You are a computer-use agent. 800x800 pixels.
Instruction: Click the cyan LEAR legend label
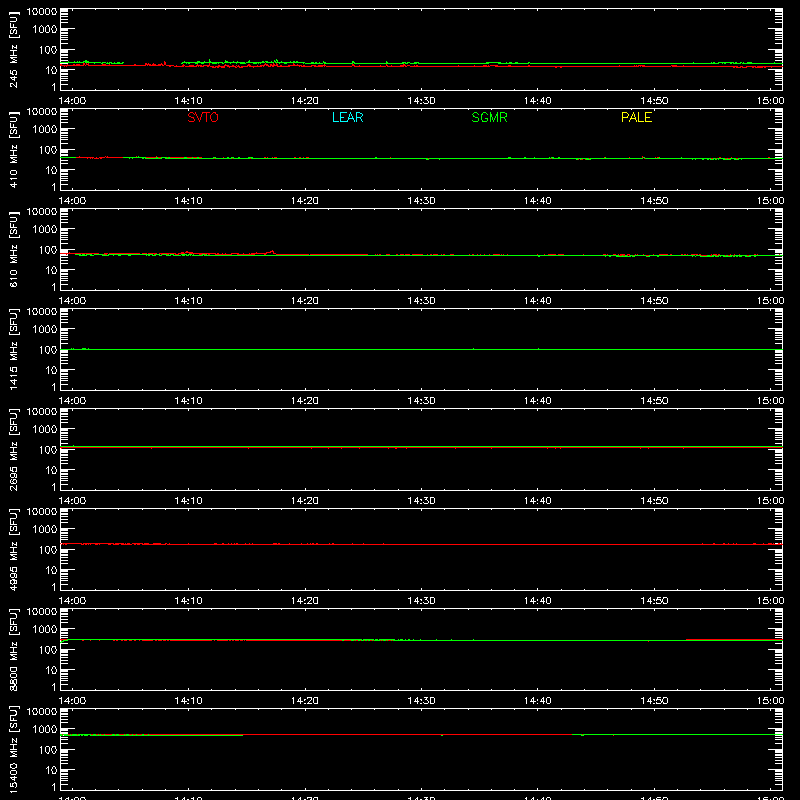pos(347,117)
